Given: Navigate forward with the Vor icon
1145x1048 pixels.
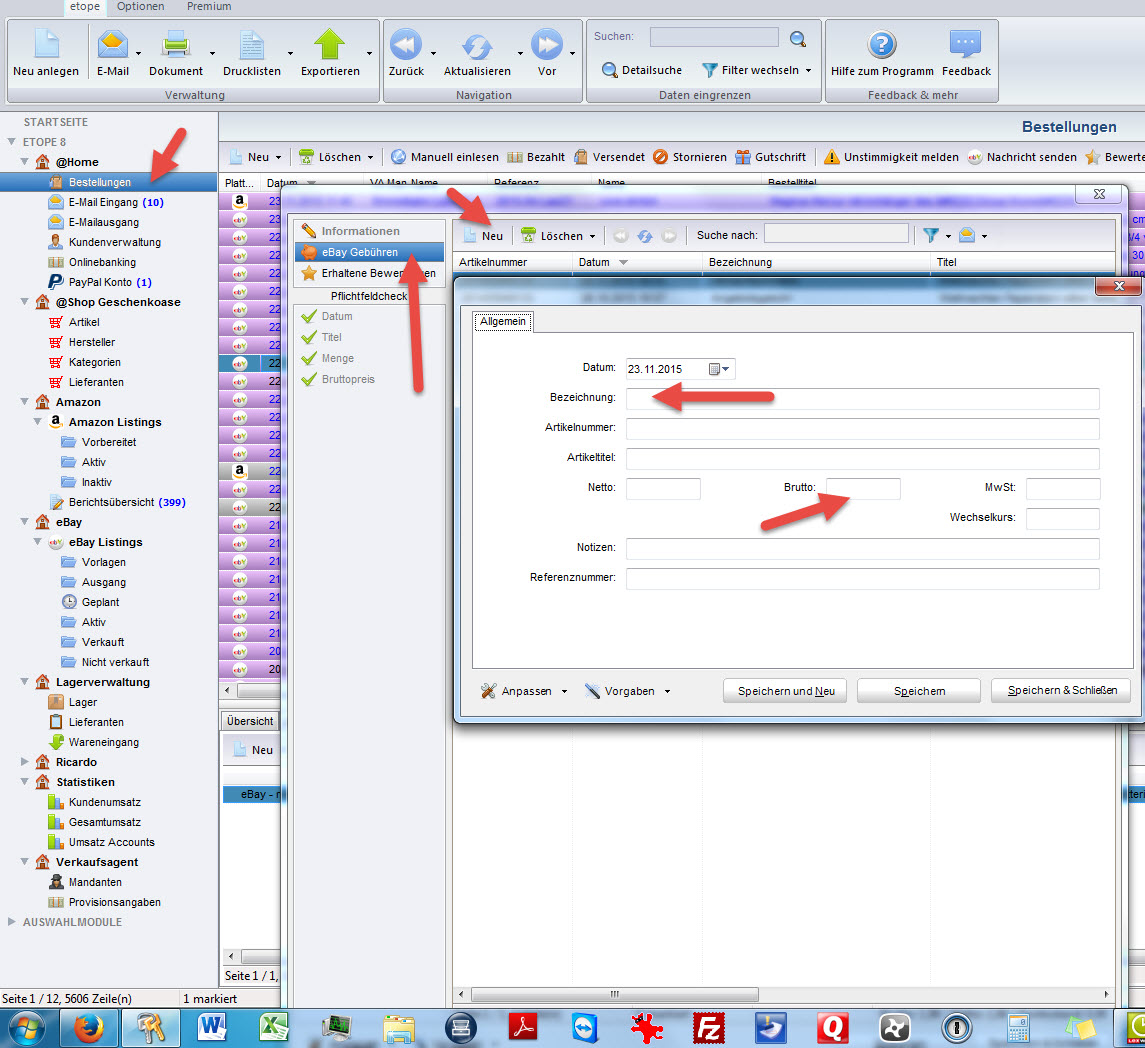Looking at the screenshot, I should click(x=547, y=44).
